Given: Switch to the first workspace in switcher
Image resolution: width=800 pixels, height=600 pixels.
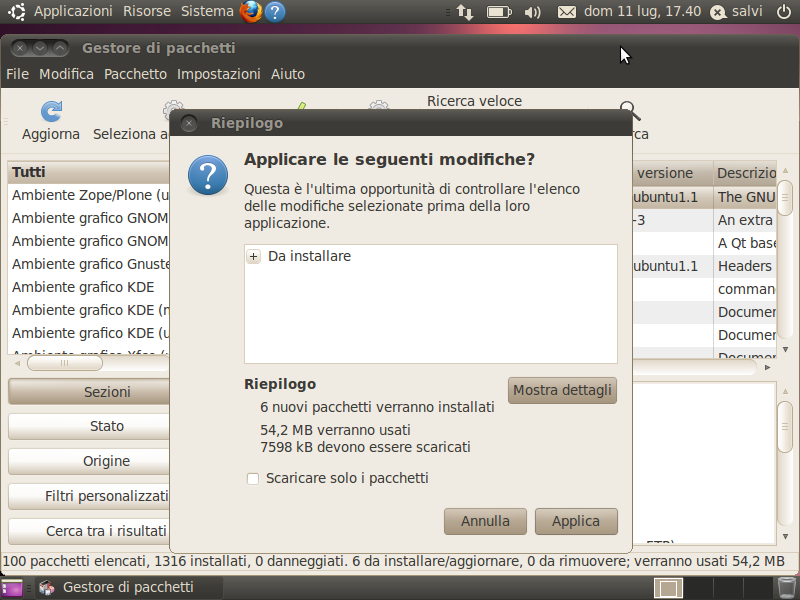Looking at the screenshot, I should 668,588.
